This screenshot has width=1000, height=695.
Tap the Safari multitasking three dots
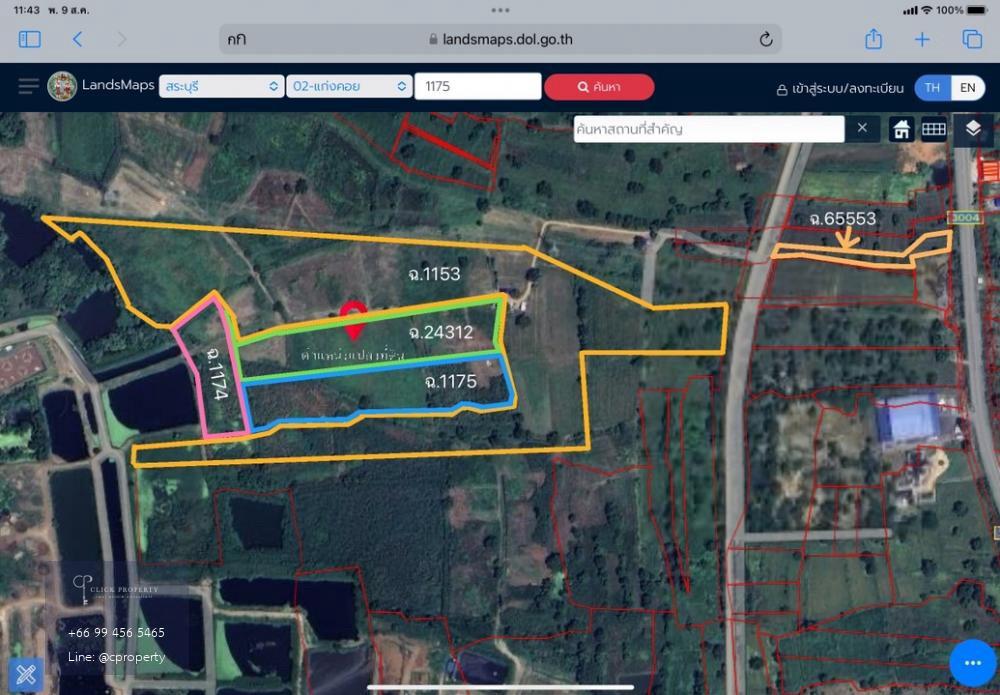(x=500, y=10)
